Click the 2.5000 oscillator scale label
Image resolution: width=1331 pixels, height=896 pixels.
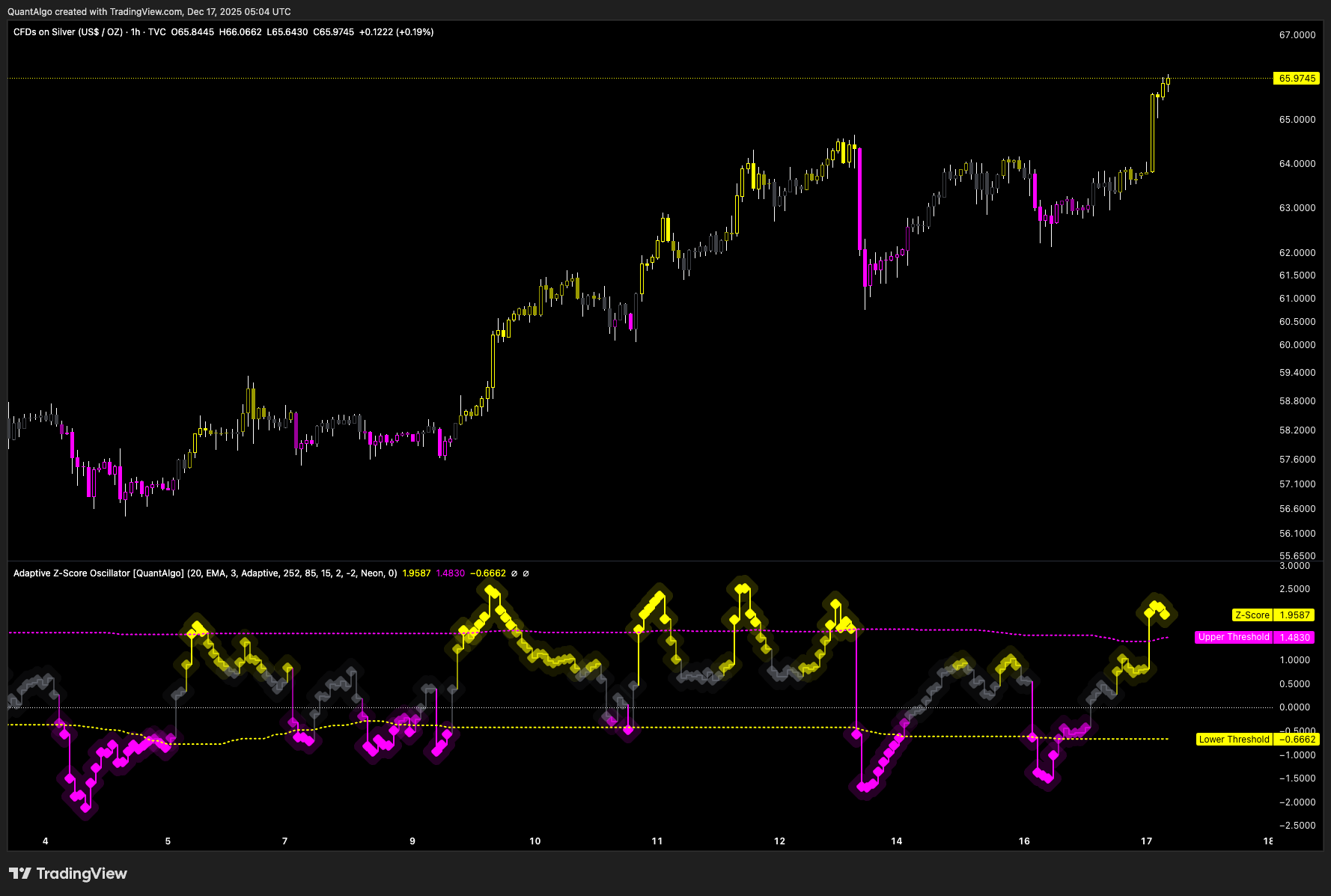tap(1295, 589)
